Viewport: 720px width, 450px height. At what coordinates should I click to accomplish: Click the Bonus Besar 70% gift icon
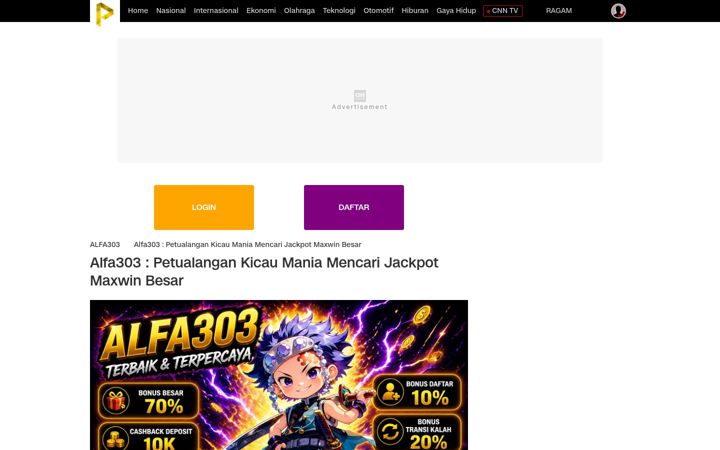point(116,401)
